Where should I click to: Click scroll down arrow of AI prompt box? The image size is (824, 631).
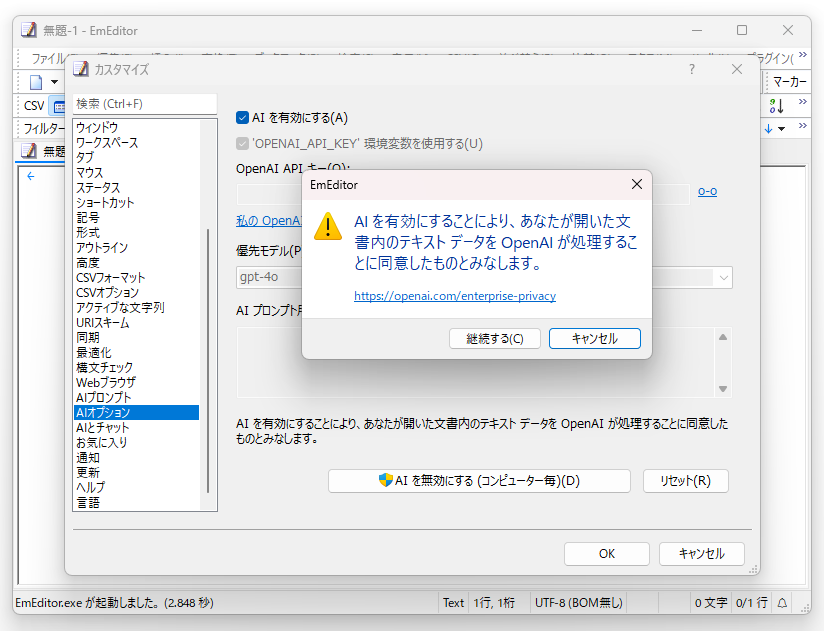(723, 389)
